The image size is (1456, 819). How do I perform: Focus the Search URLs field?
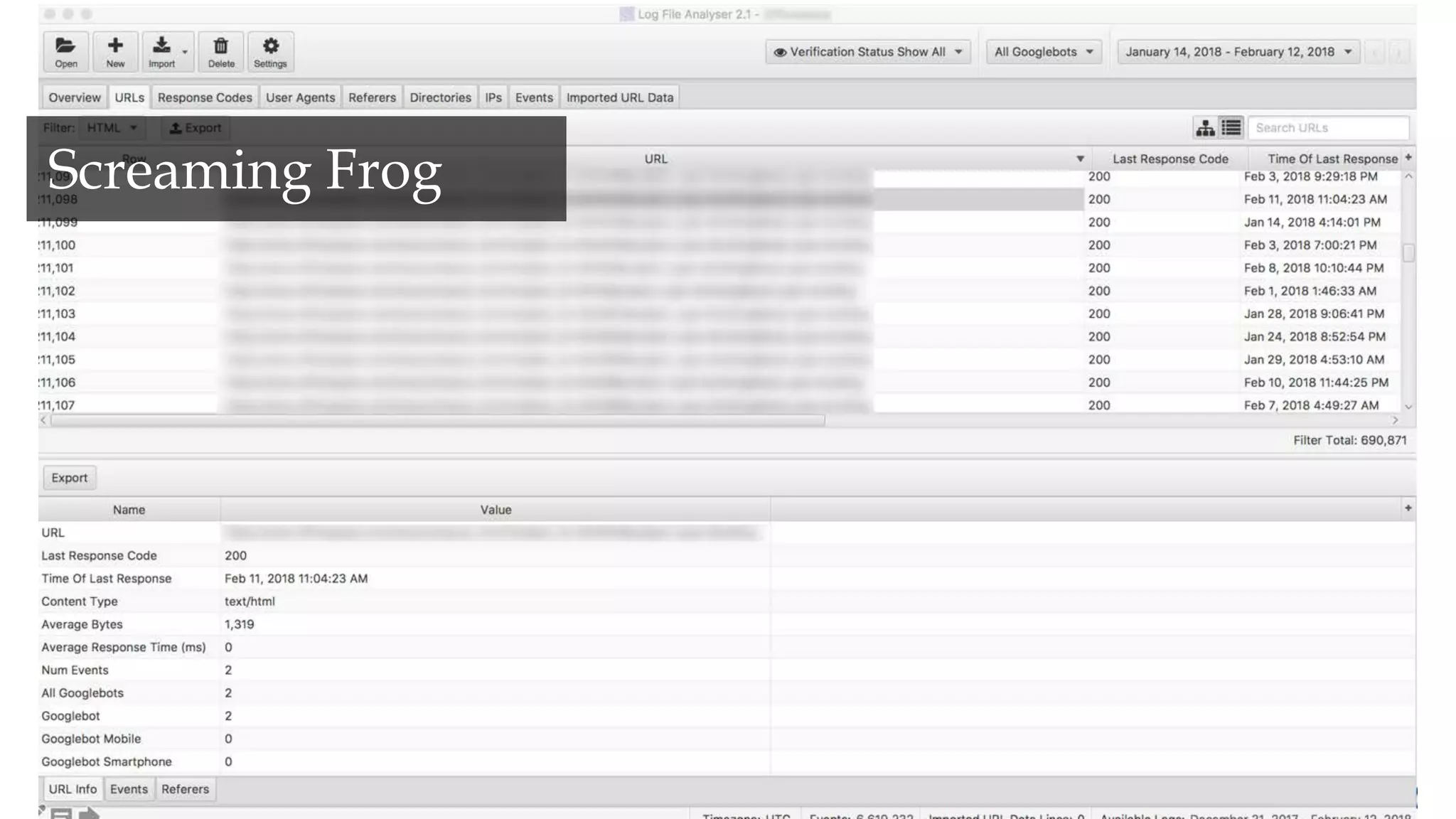[1328, 128]
